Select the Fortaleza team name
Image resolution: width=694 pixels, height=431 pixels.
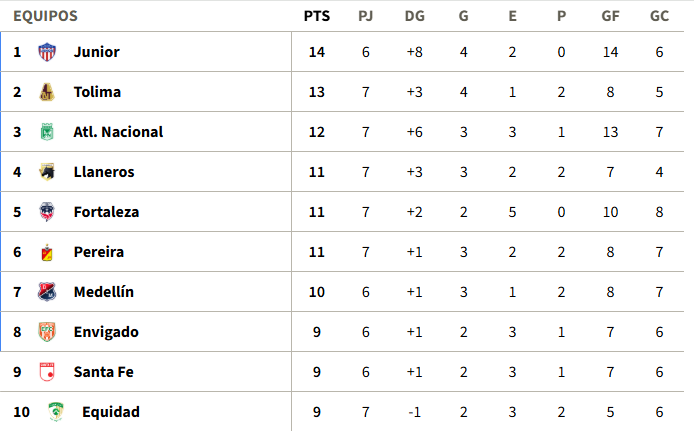tap(106, 212)
